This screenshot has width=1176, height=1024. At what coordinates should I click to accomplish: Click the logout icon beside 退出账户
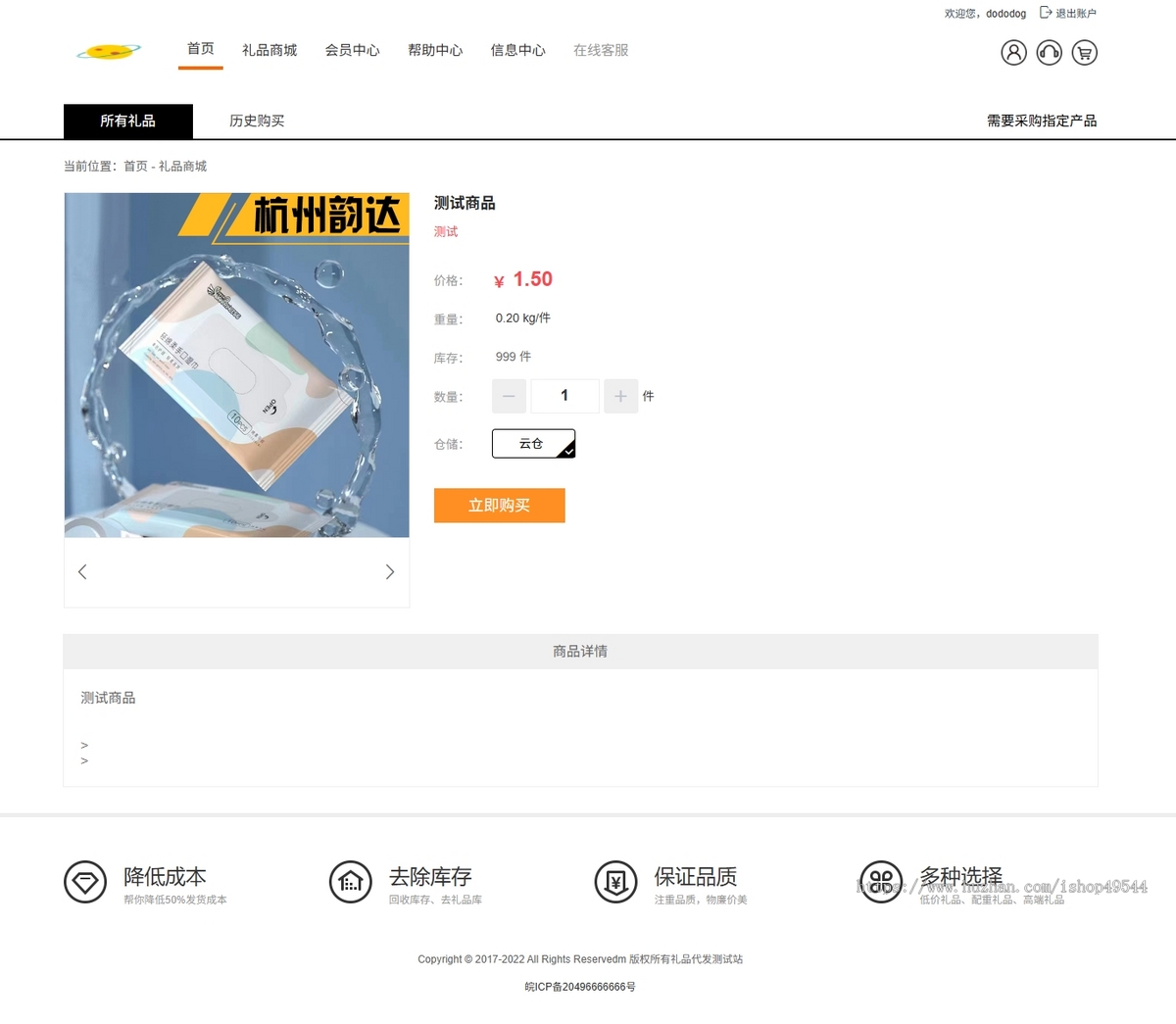click(x=1046, y=13)
